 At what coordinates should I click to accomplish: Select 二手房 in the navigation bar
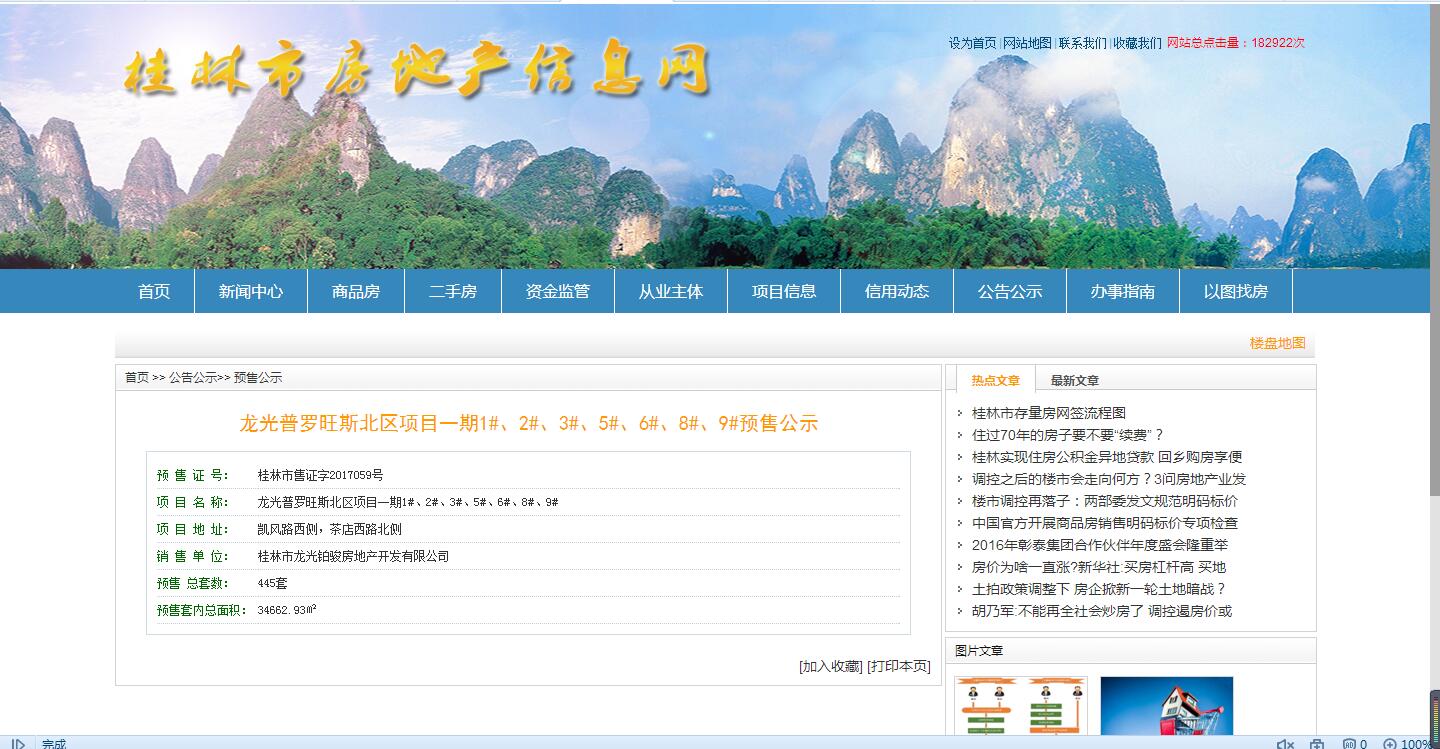click(x=453, y=291)
